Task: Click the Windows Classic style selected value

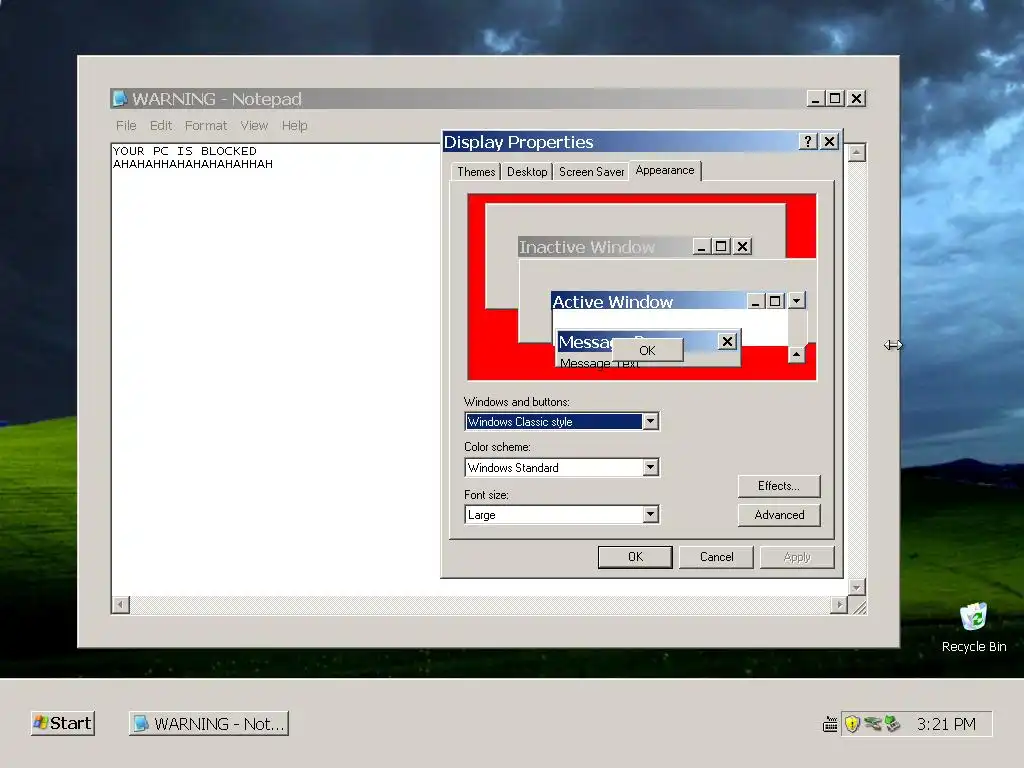Action: coord(554,422)
